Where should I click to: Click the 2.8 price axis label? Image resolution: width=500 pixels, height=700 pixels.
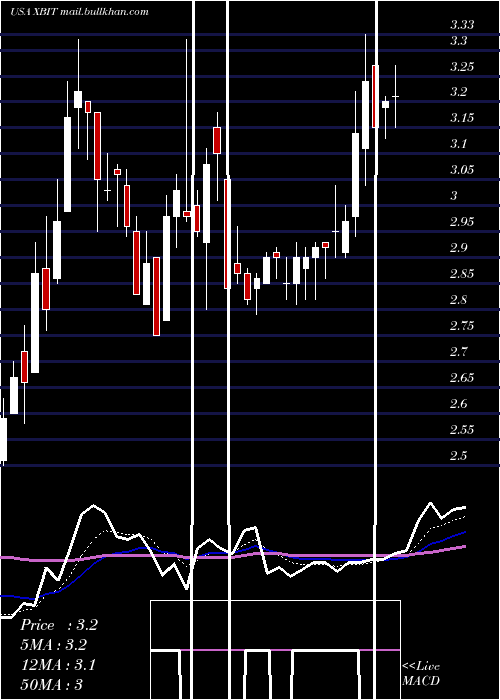[x=458, y=300]
